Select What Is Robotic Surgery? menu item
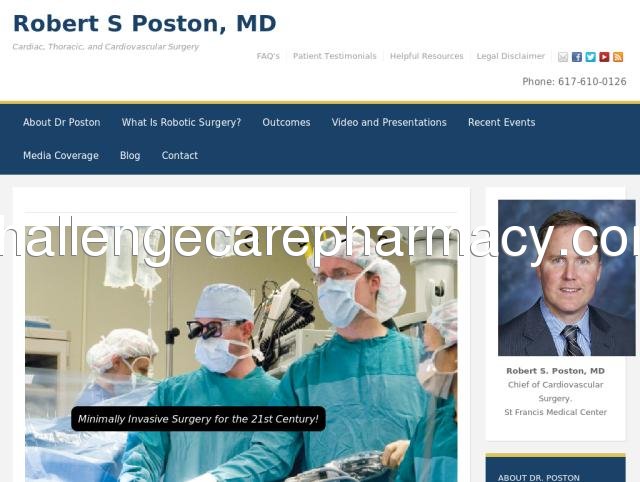The width and height of the screenshot is (640, 482). point(181,122)
